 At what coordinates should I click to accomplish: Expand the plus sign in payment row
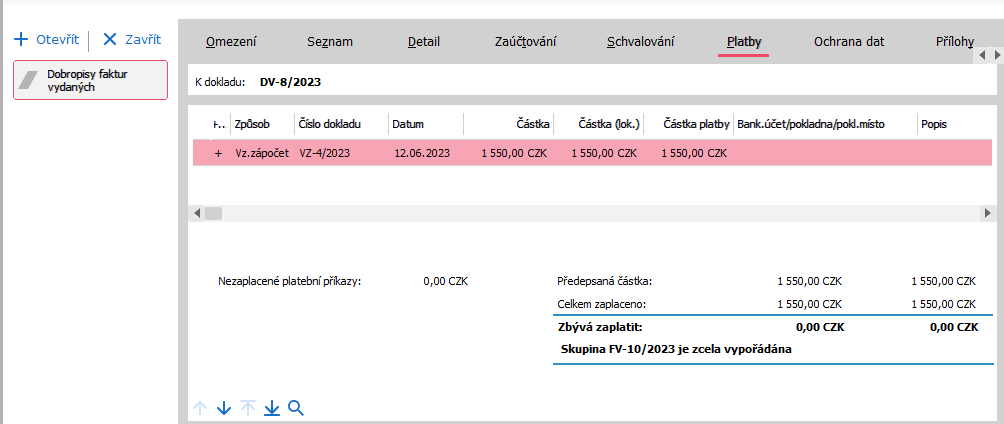pyautogui.click(x=218, y=153)
